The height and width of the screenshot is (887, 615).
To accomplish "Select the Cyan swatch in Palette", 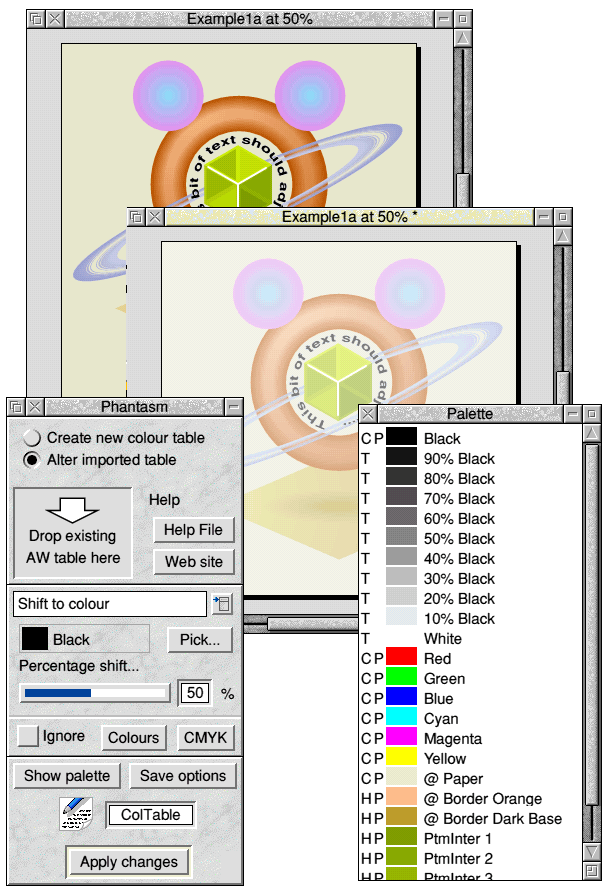I will 402,717.
